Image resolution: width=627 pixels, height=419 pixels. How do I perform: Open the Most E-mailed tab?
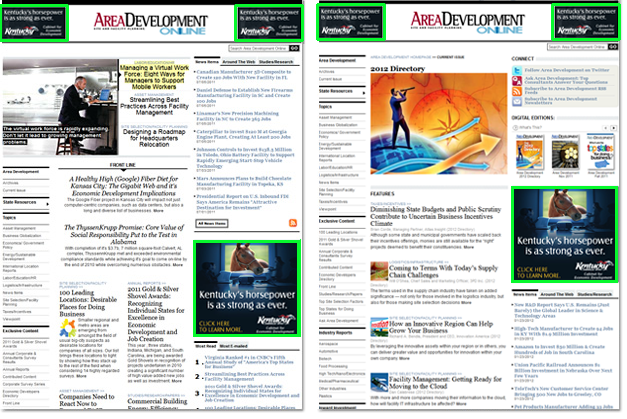click(x=234, y=346)
